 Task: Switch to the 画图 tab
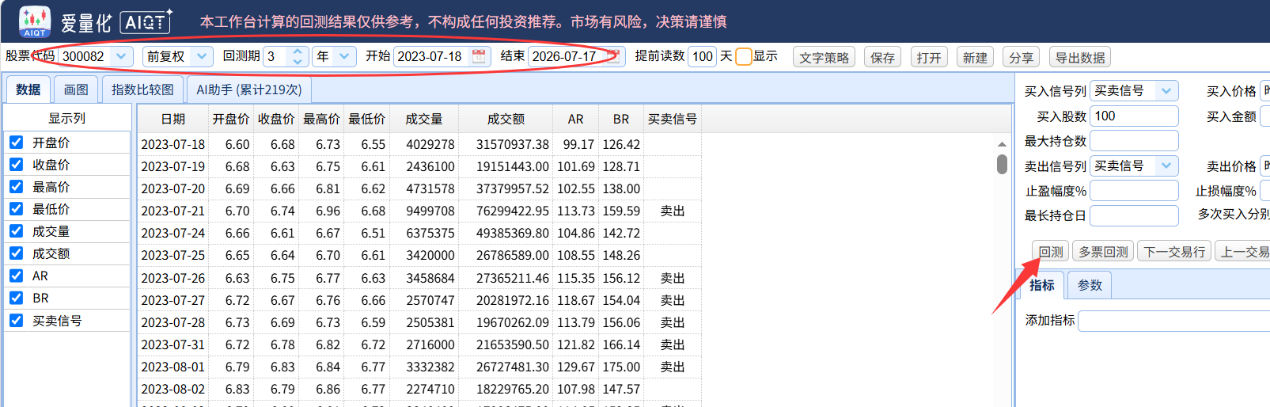coord(77,90)
